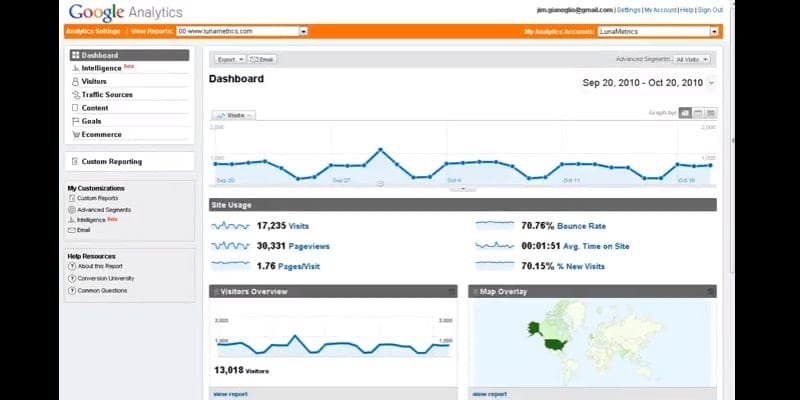Open the Pageviews metric link
Viewport: 800px width, 400px height.
click(309, 246)
